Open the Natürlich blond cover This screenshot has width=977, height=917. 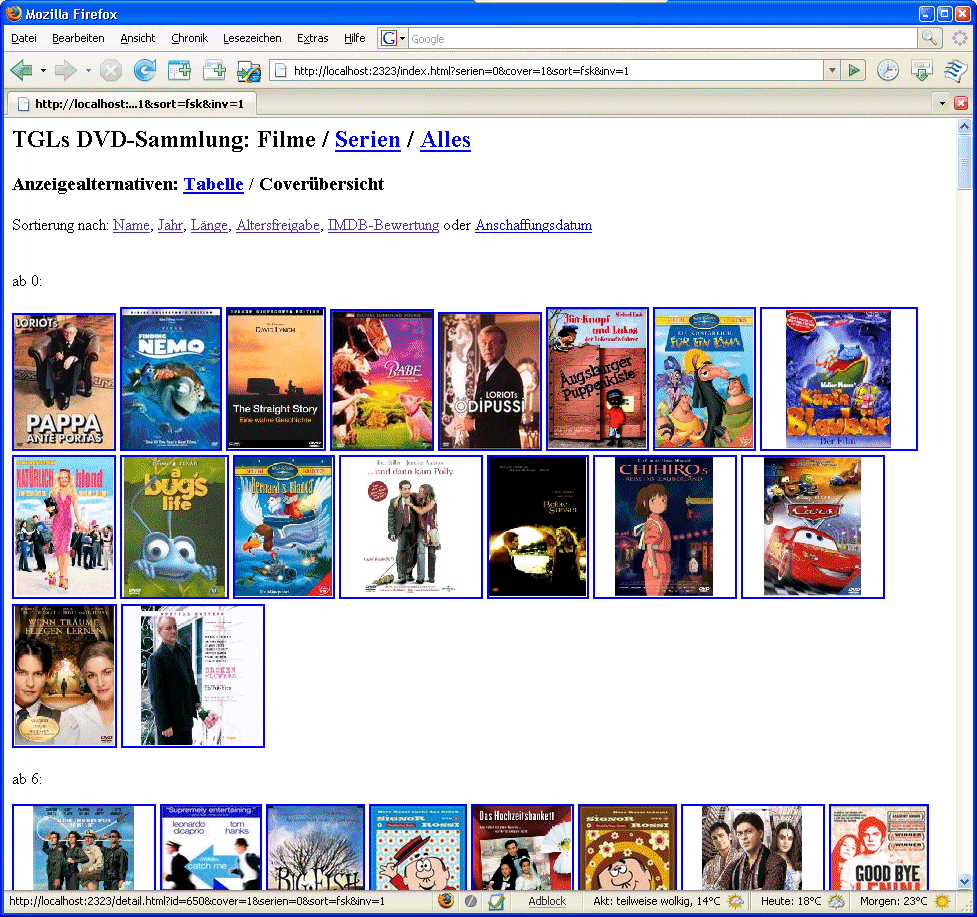coord(64,527)
